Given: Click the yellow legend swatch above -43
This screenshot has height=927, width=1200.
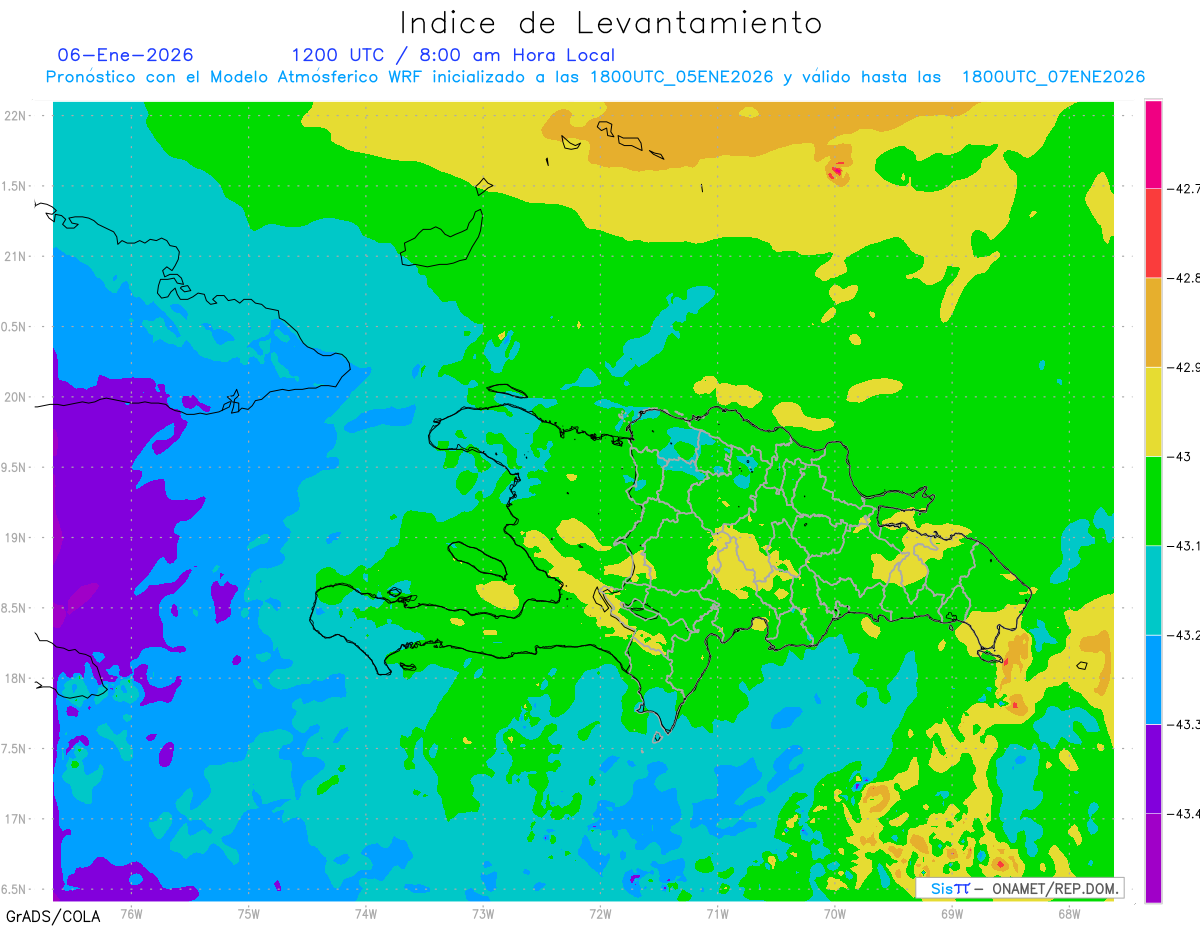Looking at the screenshot, I should point(1153,411).
